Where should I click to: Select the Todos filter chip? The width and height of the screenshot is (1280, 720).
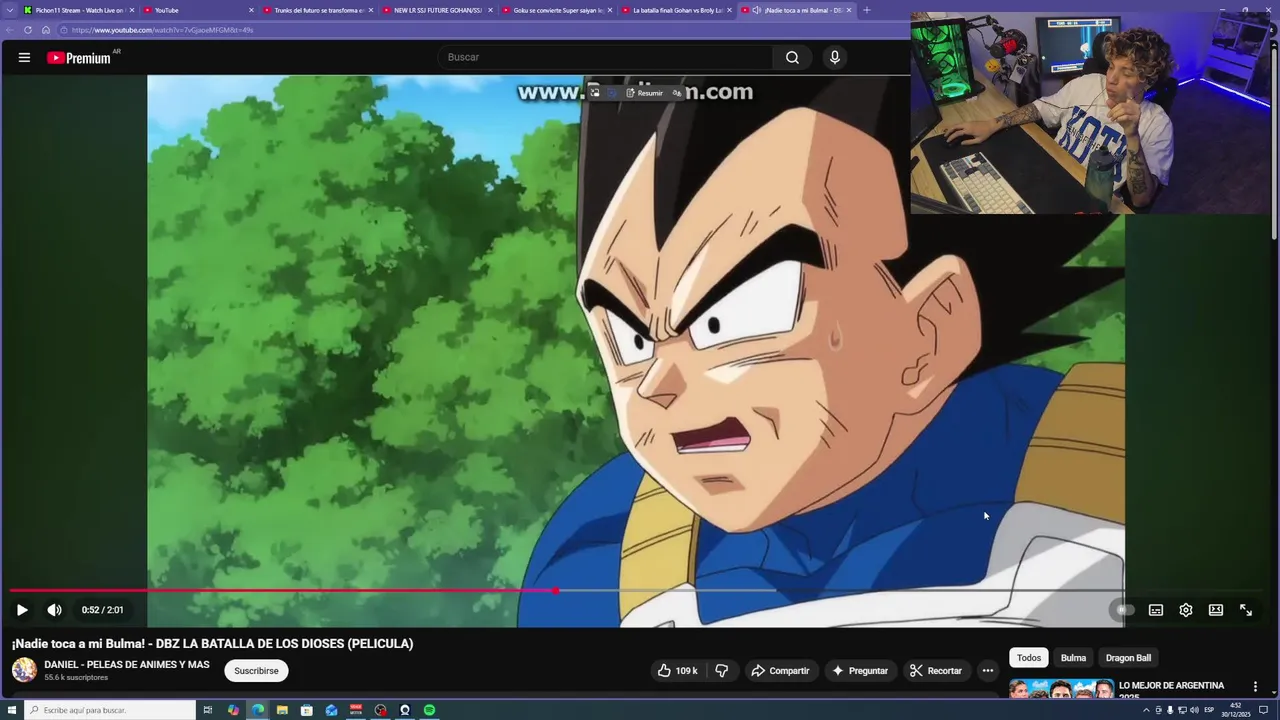pyautogui.click(x=1029, y=658)
